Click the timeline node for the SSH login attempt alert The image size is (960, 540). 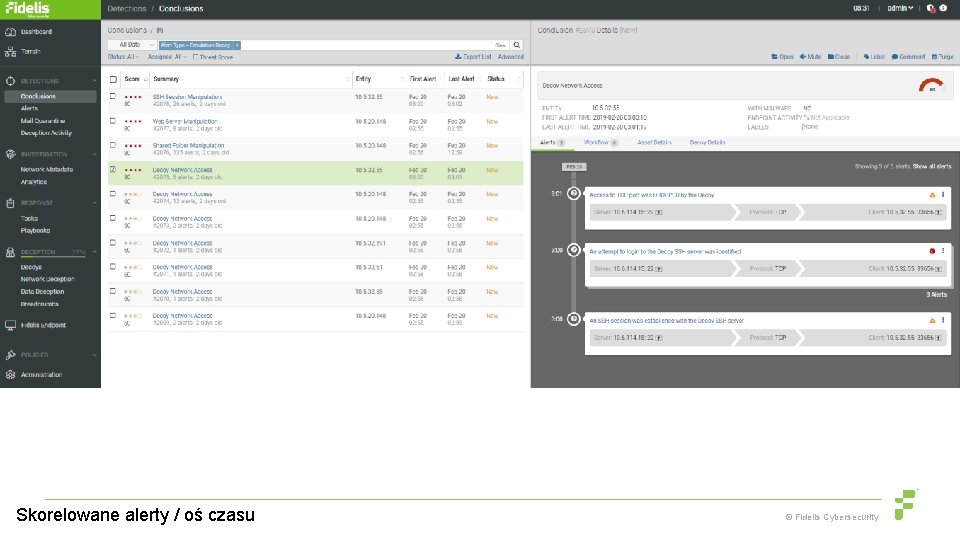[574, 250]
